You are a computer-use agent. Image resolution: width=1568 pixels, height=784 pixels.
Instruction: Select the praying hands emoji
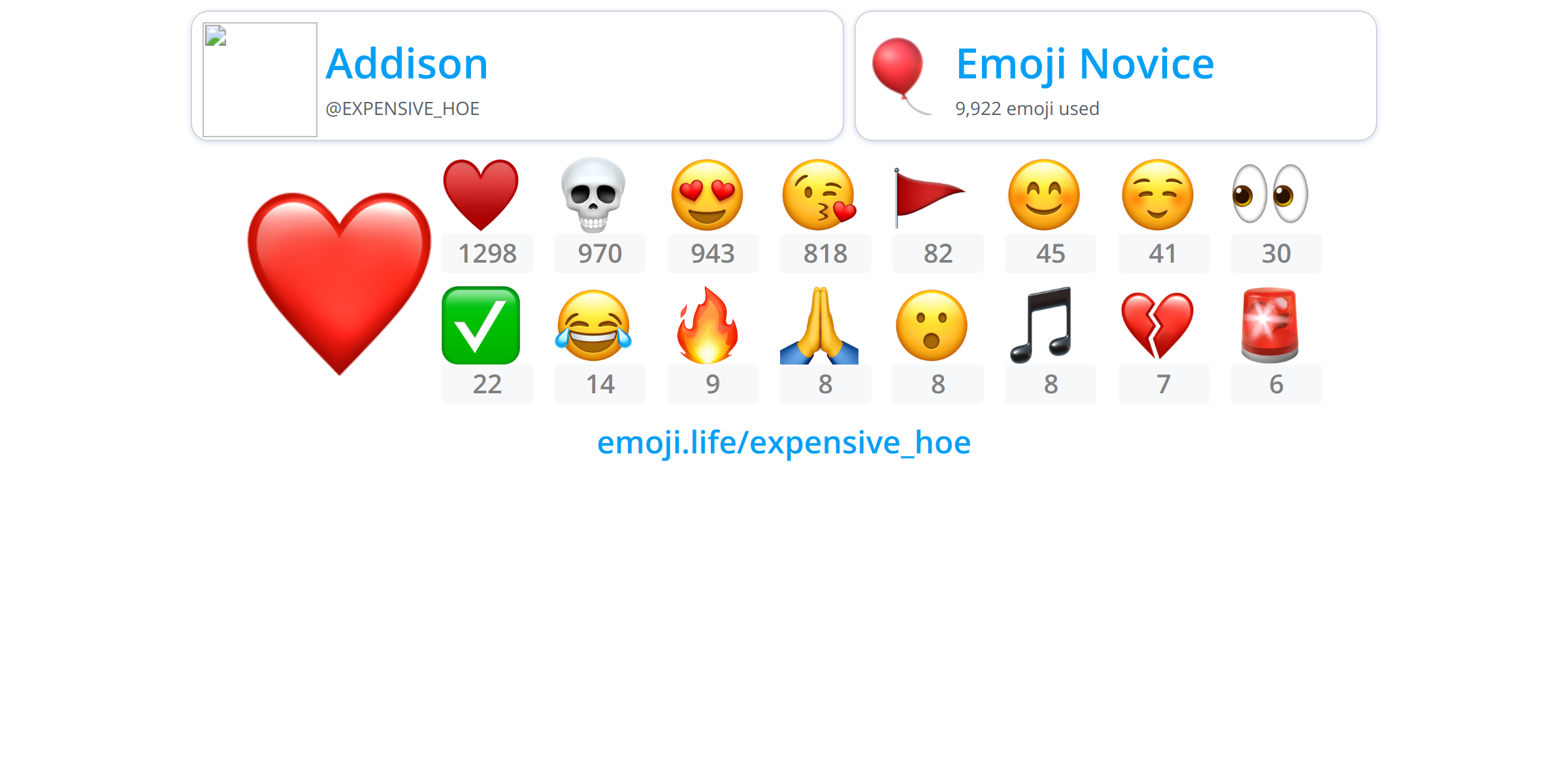(819, 325)
